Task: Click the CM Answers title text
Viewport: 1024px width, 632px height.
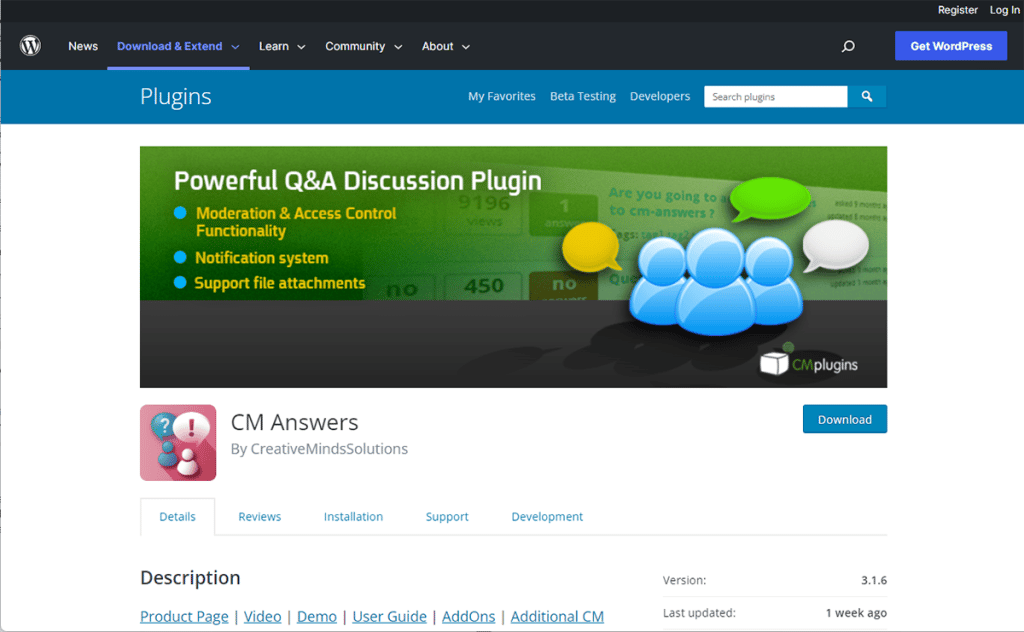Action: coord(295,422)
